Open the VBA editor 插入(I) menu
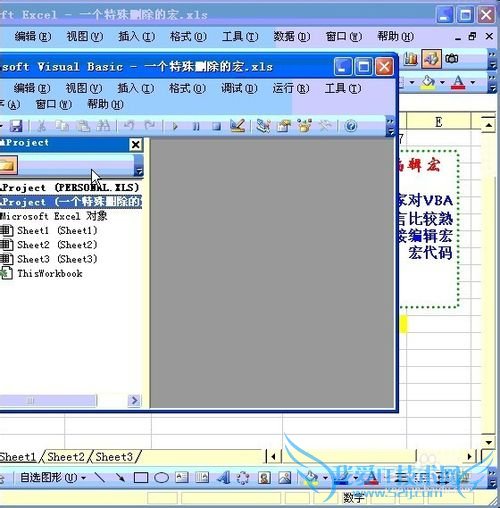The width and height of the screenshot is (500, 508). pos(136,88)
